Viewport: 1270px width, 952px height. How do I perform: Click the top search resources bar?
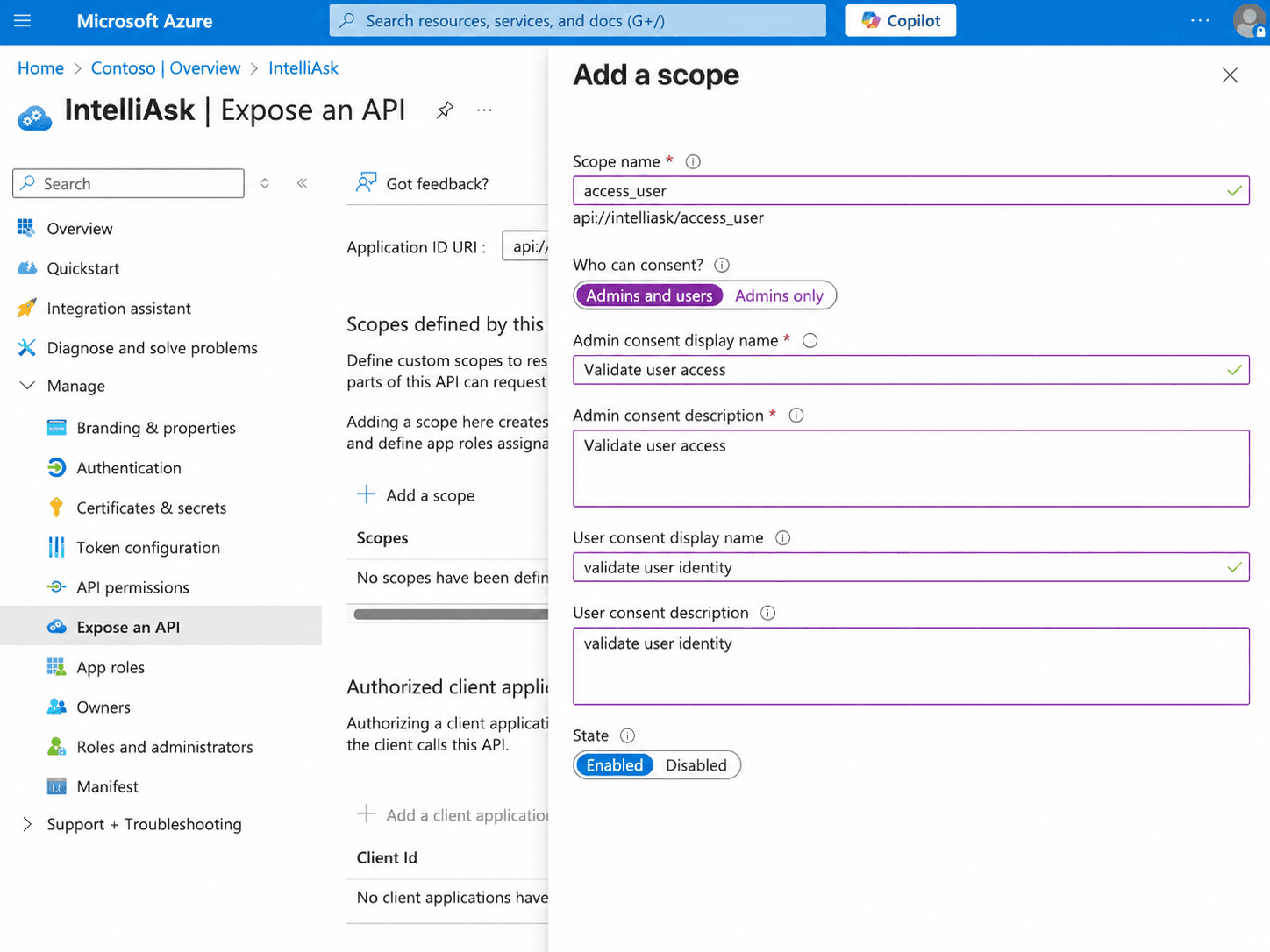tap(577, 20)
